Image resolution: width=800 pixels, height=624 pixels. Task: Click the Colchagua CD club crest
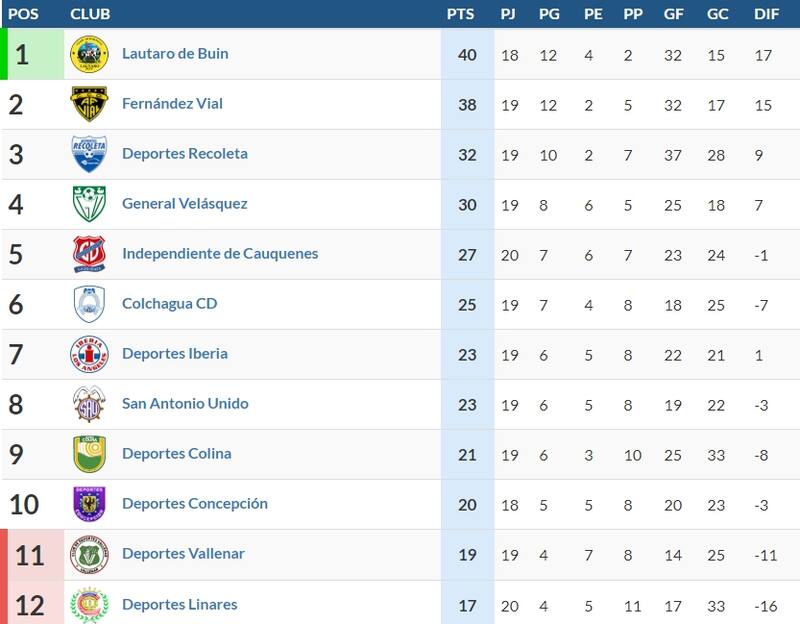[89, 304]
